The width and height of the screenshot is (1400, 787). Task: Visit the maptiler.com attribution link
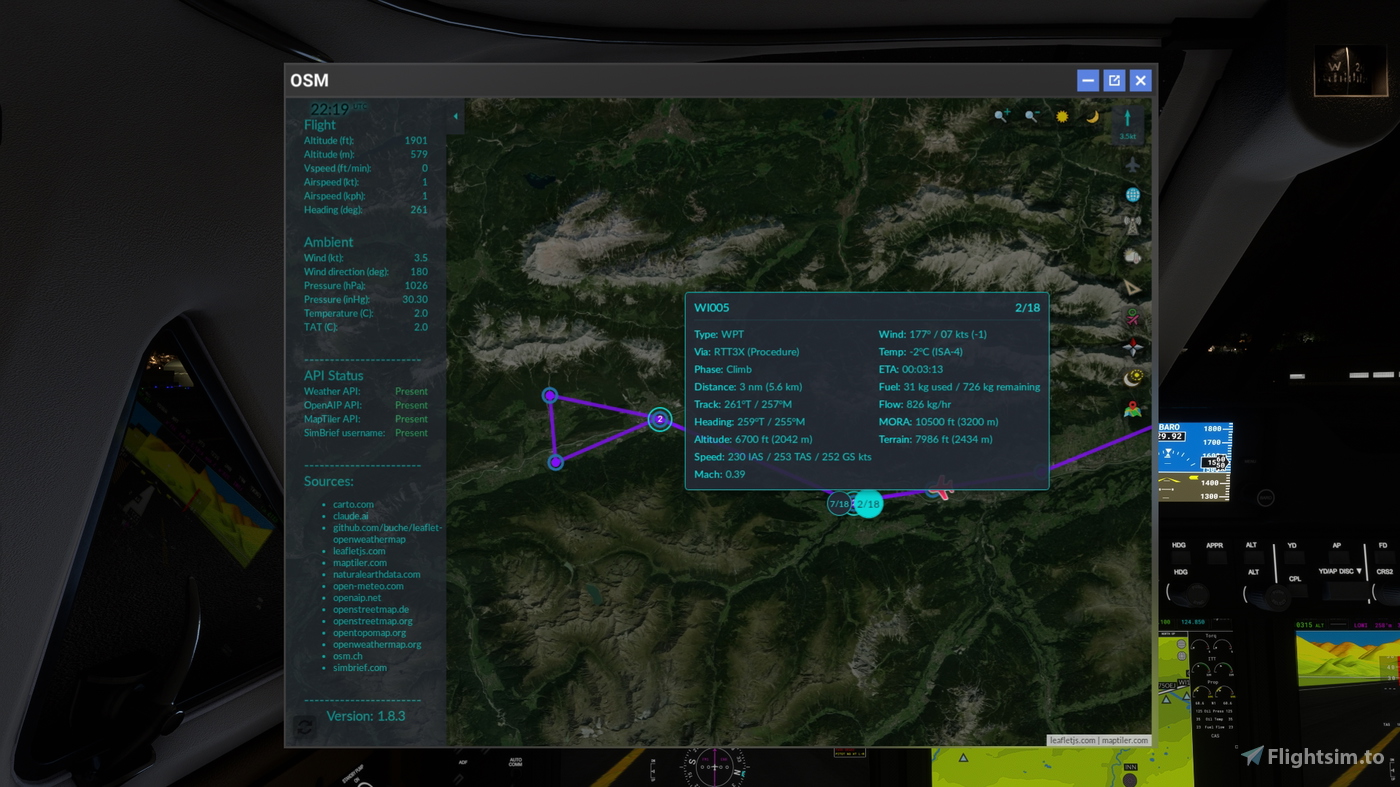pyautogui.click(x=1124, y=740)
